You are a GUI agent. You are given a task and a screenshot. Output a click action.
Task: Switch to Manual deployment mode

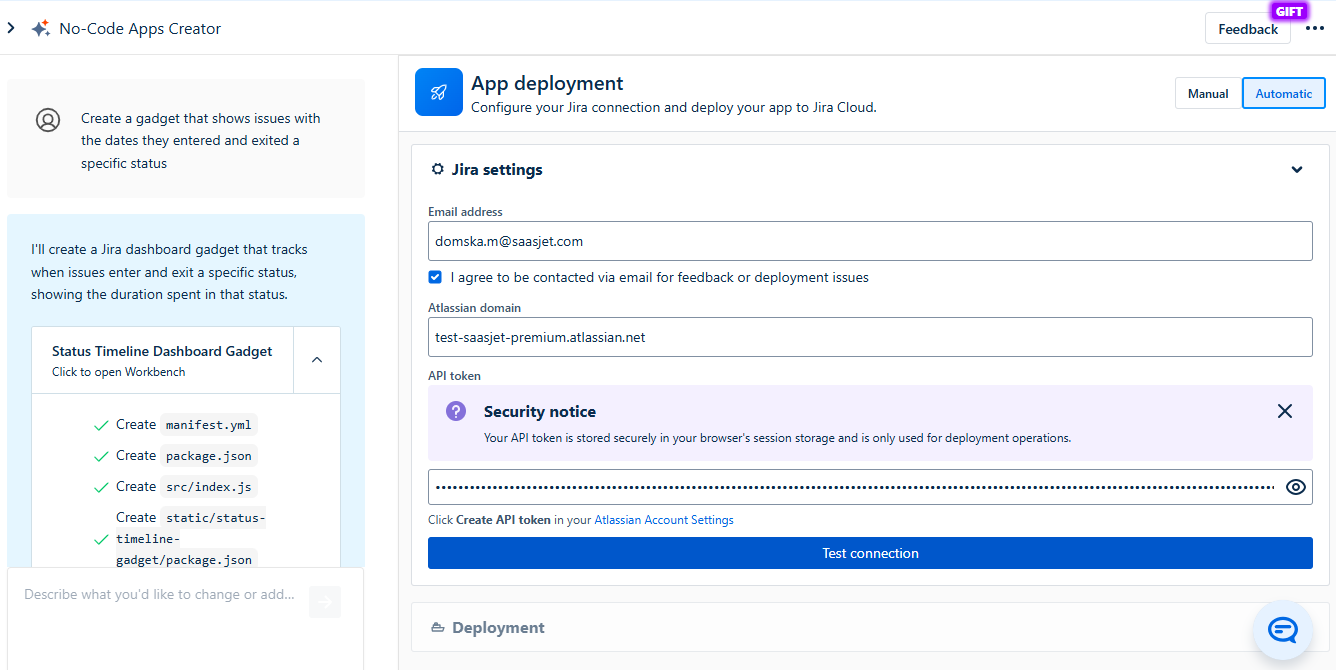click(1208, 94)
